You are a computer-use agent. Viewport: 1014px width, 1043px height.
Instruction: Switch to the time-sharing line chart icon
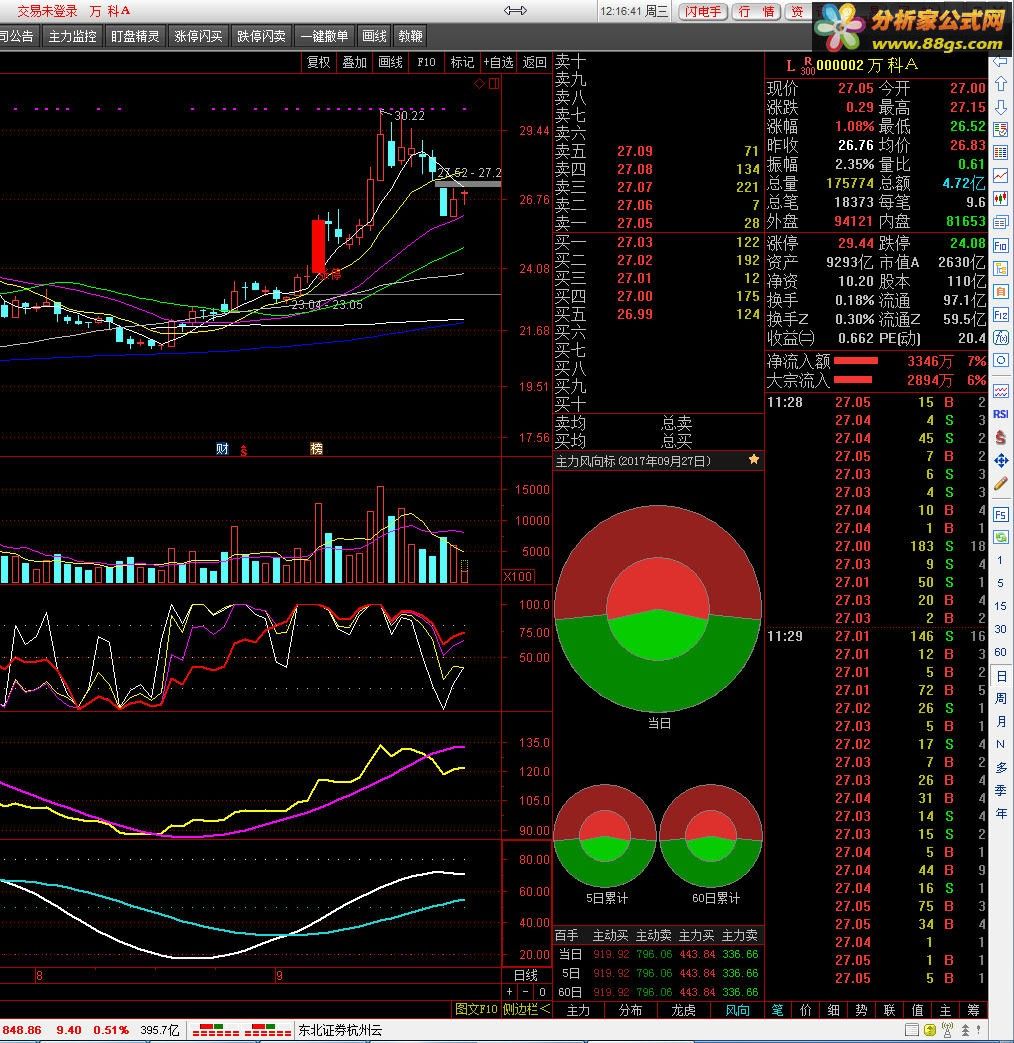1001,176
